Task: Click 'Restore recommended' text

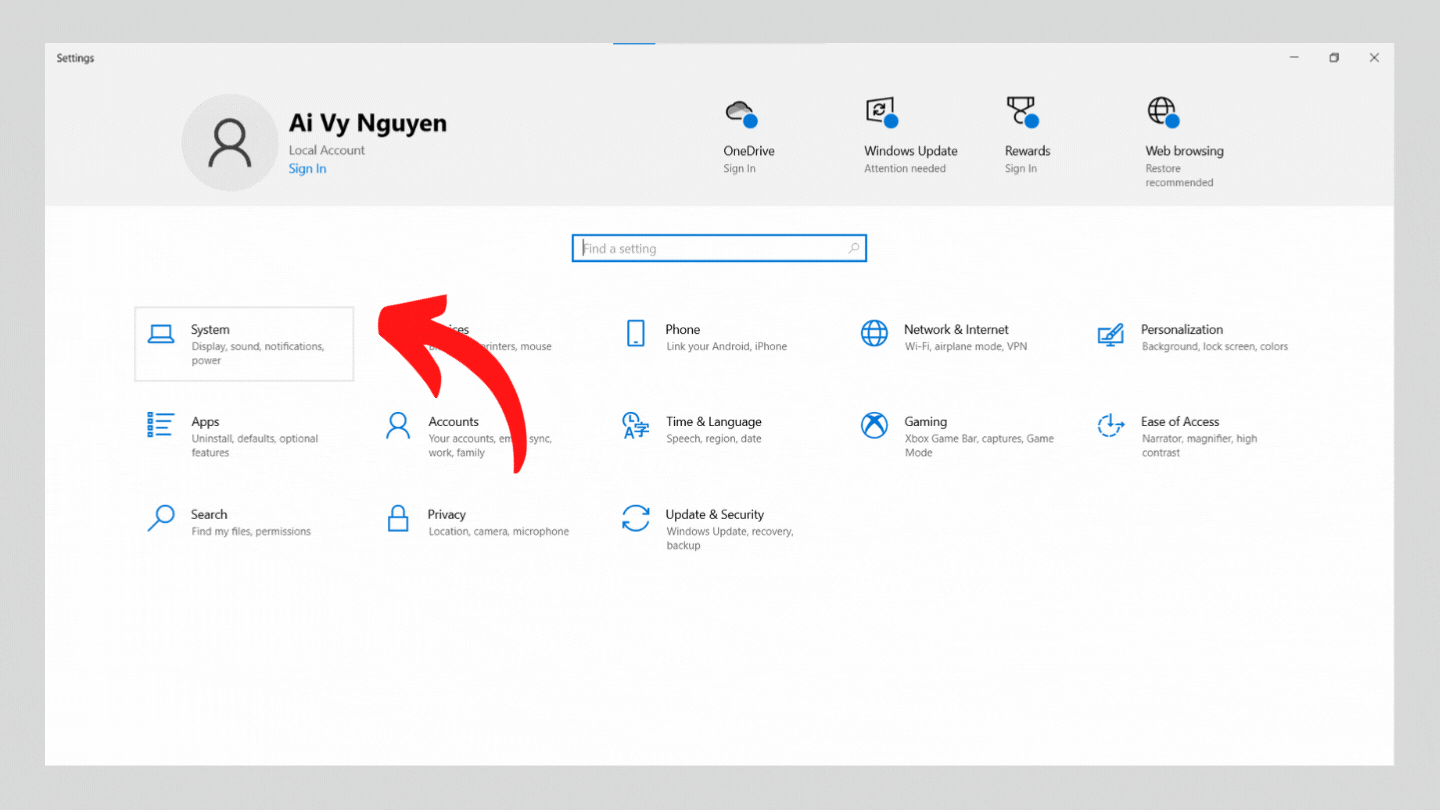Action: [x=1179, y=176]
